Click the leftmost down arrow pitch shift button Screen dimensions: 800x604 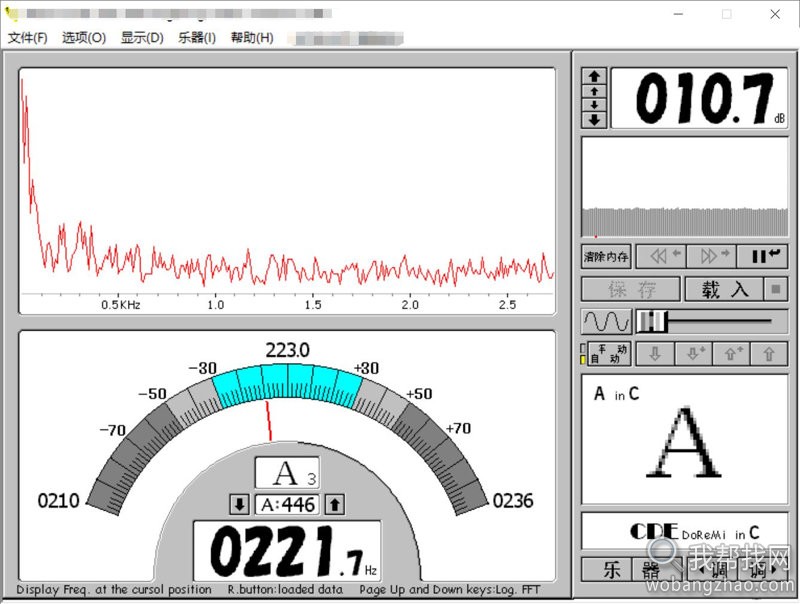655,354
